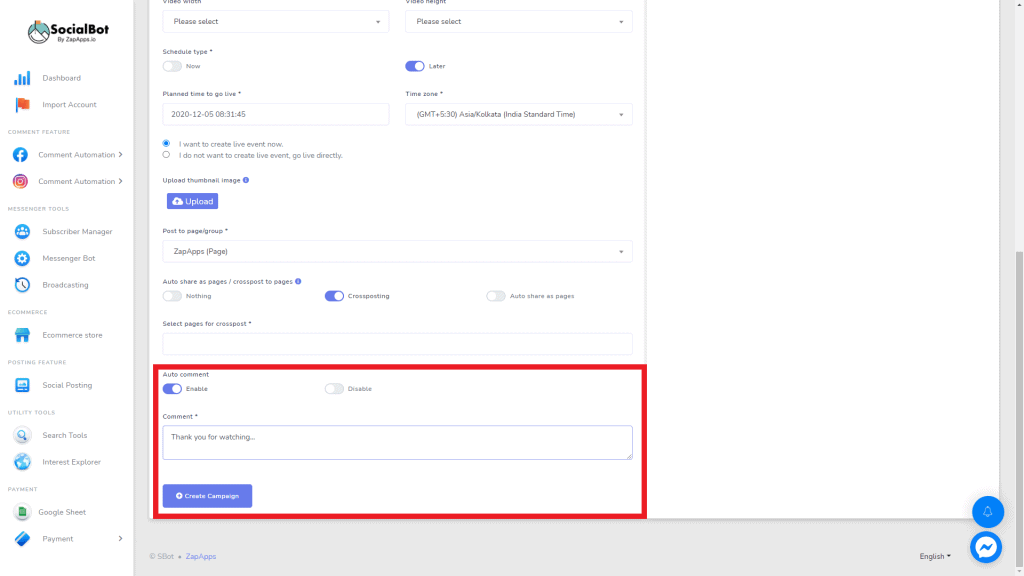
Task: Open Interest Explorer menu link
Action: tap(72, 462)
